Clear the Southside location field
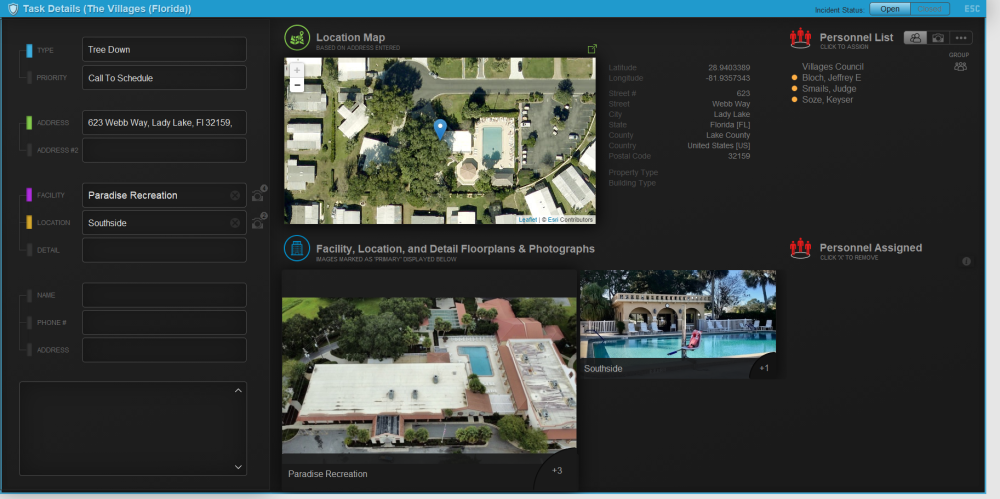The height and width of the screenshot is (499, 1000). tap(235, 223)
